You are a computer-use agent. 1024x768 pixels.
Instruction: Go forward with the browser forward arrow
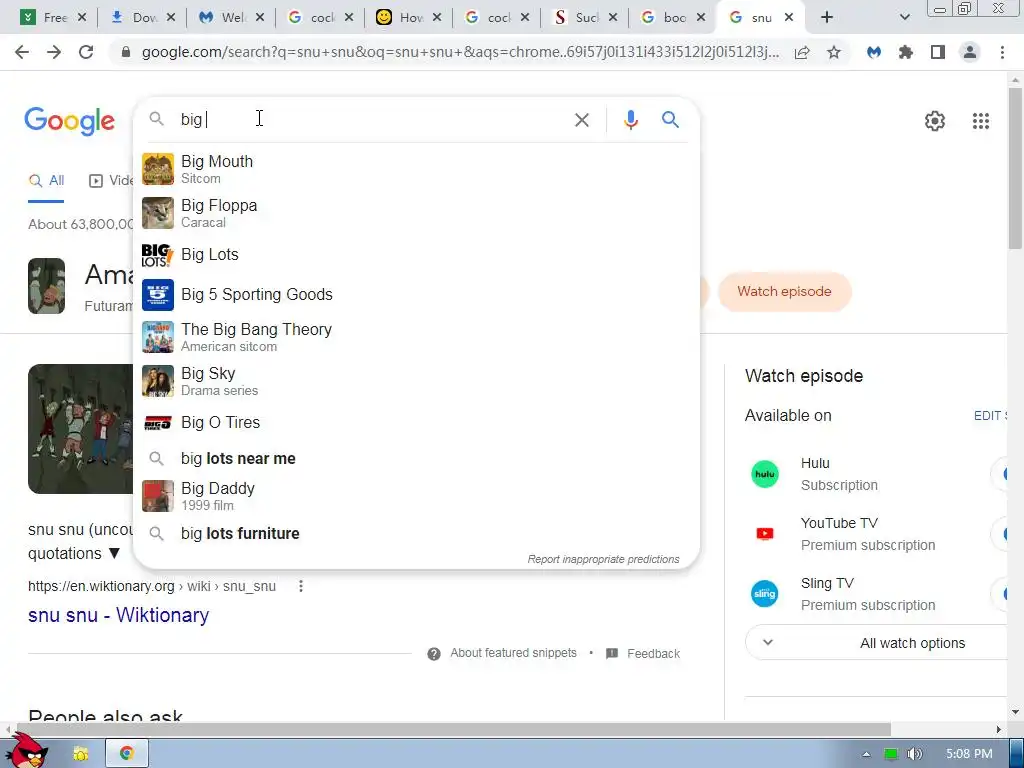[54, 52]
